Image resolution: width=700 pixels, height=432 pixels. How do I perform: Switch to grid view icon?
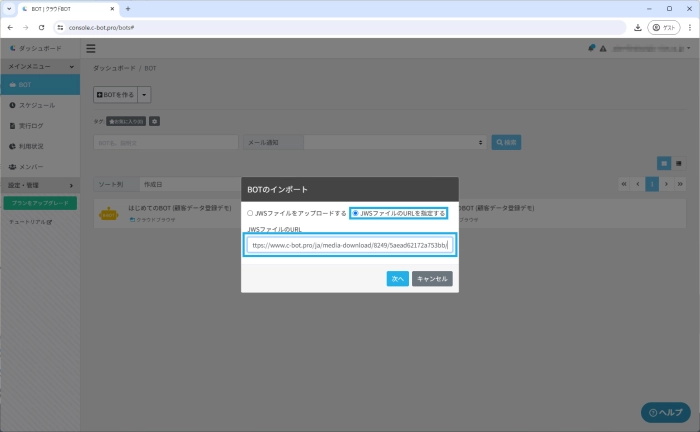click(x=663, y=162)
